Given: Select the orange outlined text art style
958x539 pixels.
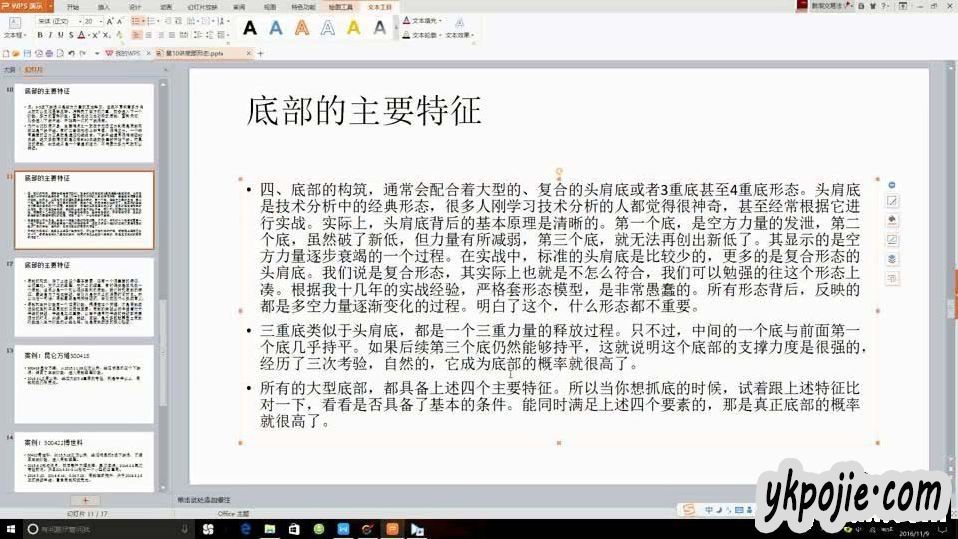Looking at the screenshot, I should (301, 28).
